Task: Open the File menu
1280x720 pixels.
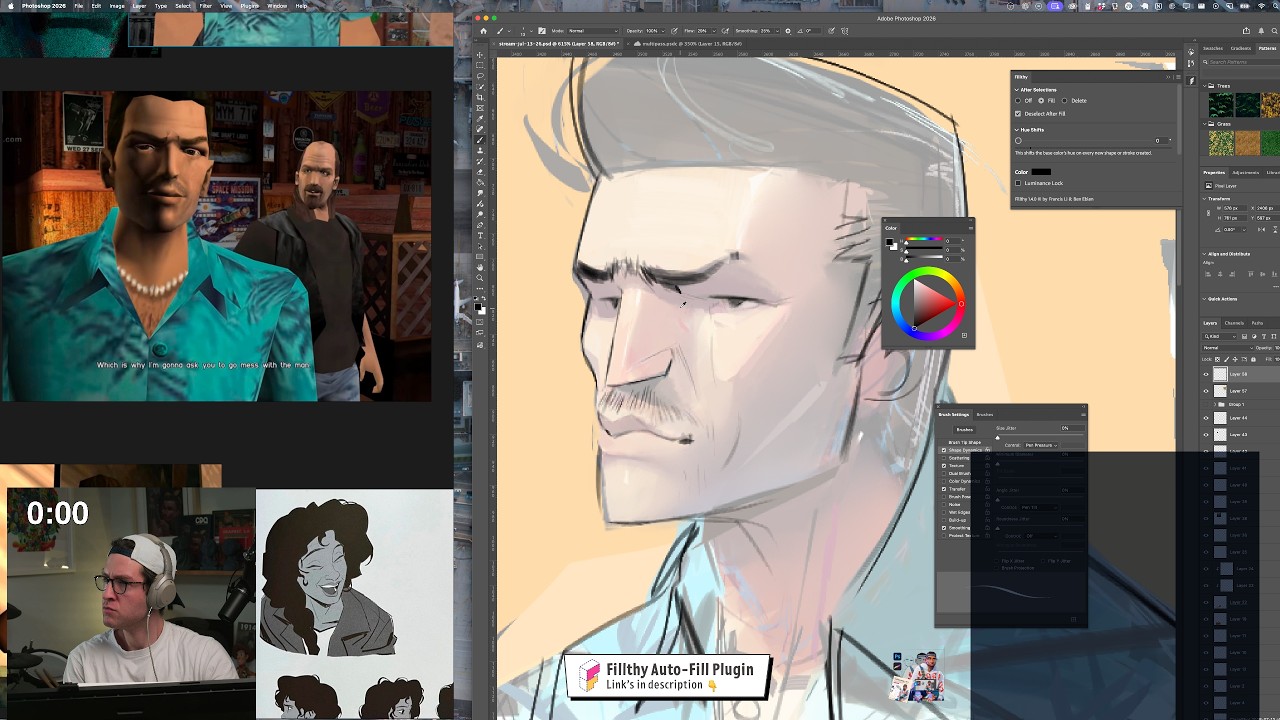Action: coord(78,6)
